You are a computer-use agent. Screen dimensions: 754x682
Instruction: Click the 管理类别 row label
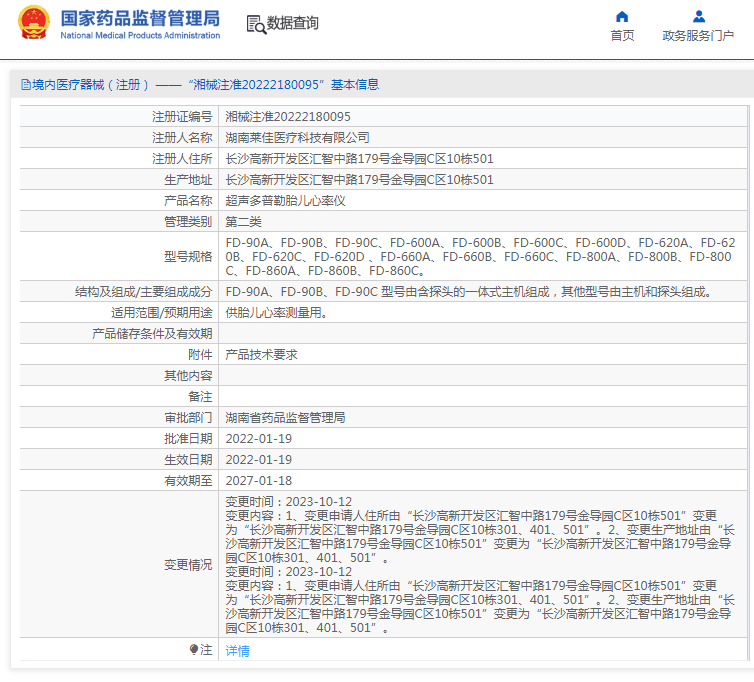[188, 222]
